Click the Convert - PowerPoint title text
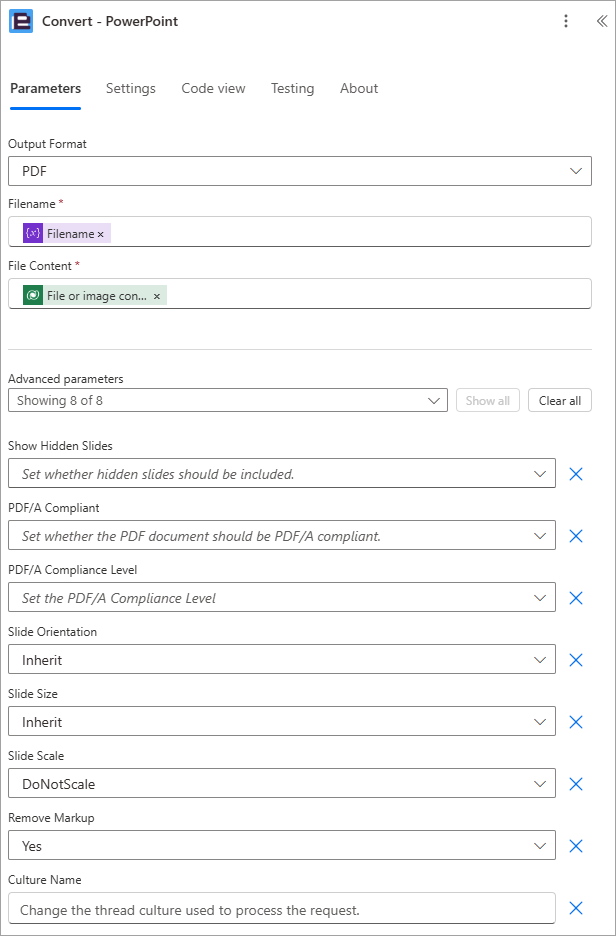This screenshot has width=616, height=936. (x=110, y=21)
